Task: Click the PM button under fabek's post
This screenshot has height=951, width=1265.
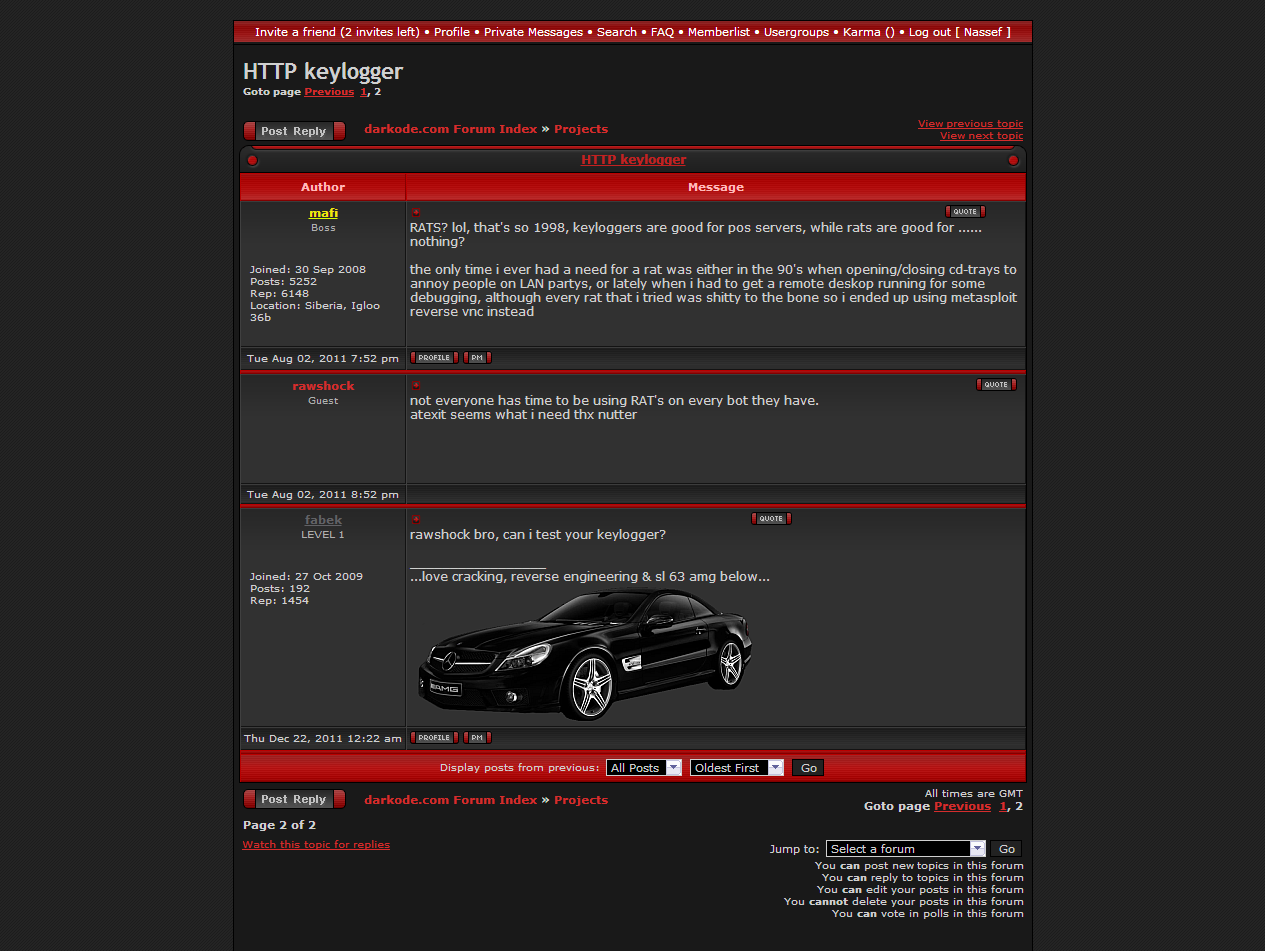Action: click(477, 738)
